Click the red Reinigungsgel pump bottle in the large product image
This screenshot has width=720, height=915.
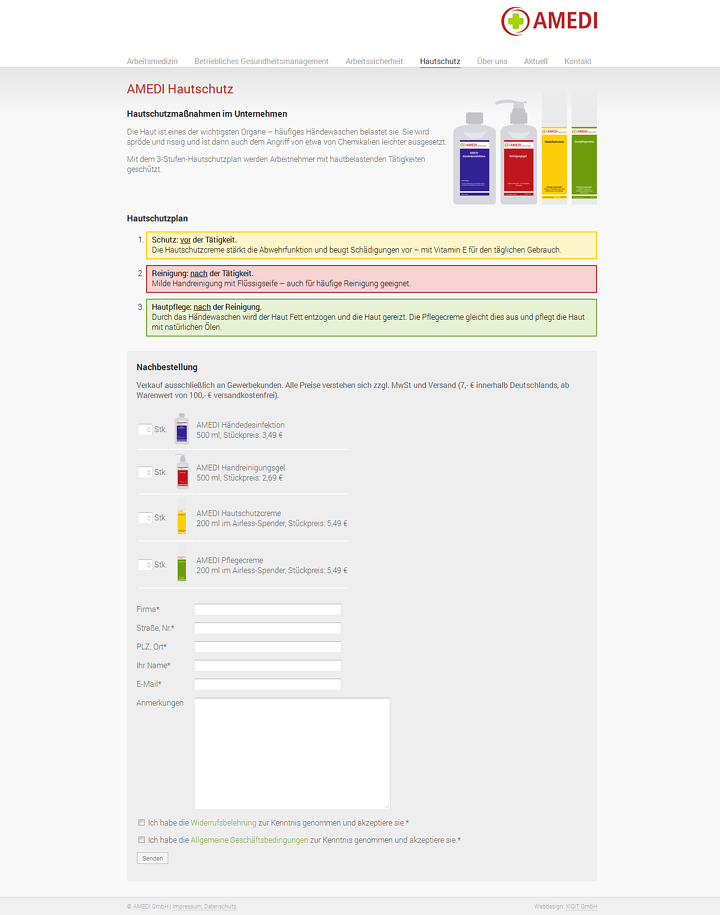(518, 152)
